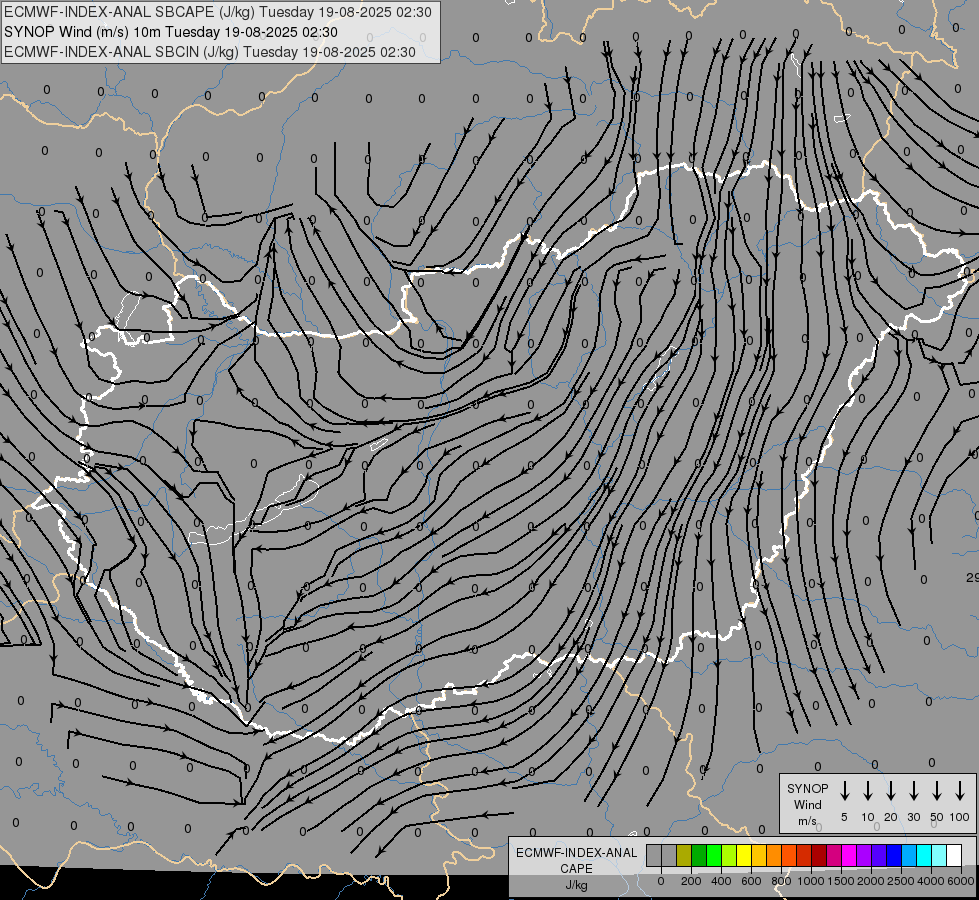Choose the crimson-pink swatch right of 1500
Screen dimensions: 979x900
pyautogui.click(x=834, y=856)
